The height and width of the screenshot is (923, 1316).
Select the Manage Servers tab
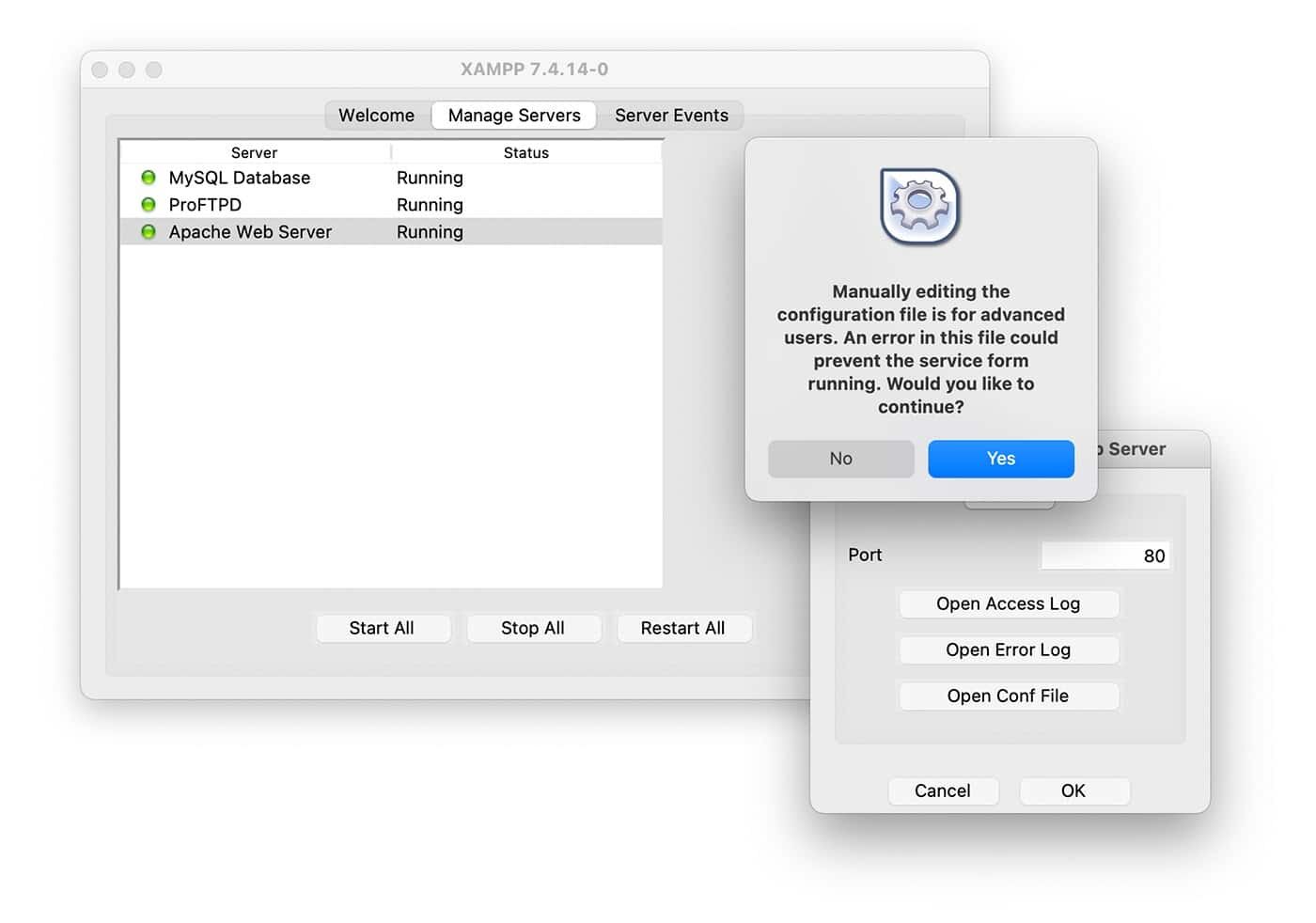(514, 116)
